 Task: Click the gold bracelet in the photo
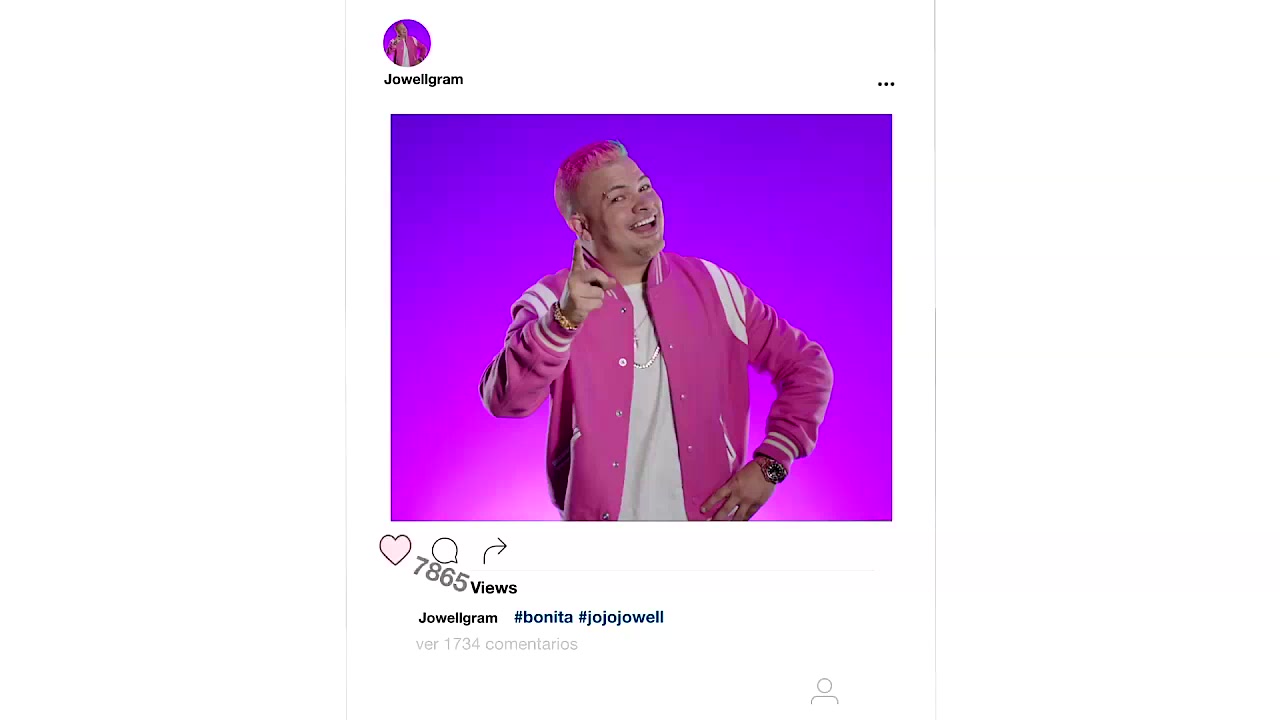(x=565, y=319)
